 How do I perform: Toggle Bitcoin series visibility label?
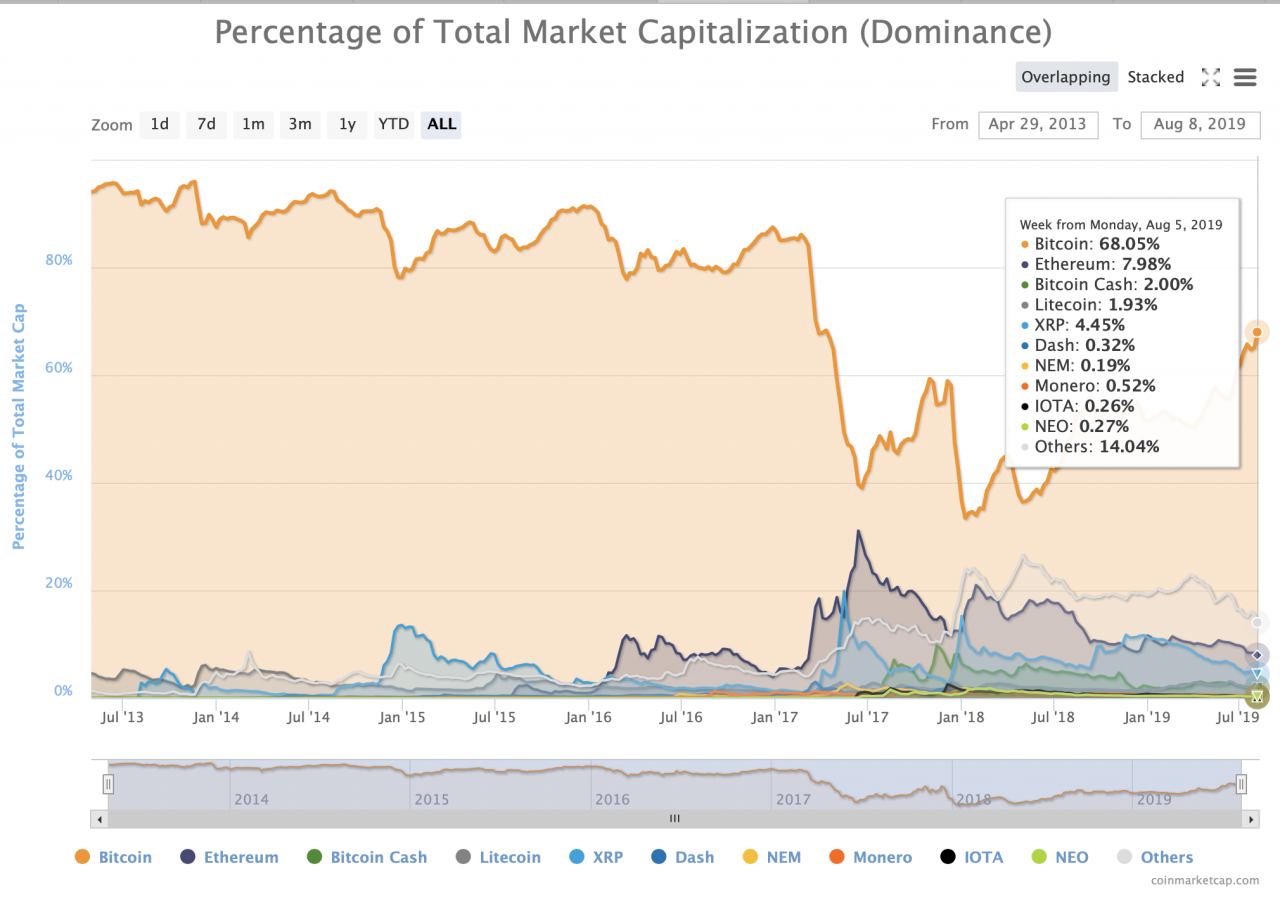125,857
